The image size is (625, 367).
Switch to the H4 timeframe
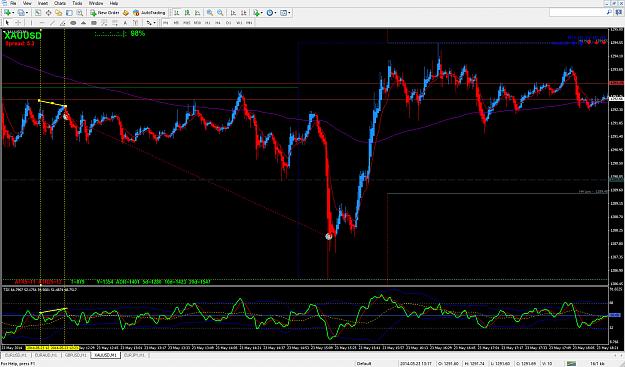click(x=218, y=23)
